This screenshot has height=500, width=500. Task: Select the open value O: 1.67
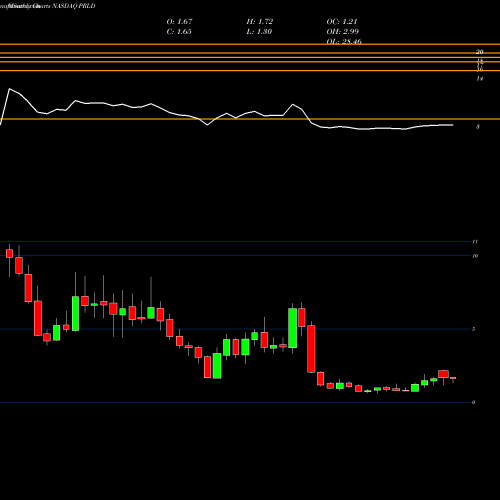tap(179, 22)
